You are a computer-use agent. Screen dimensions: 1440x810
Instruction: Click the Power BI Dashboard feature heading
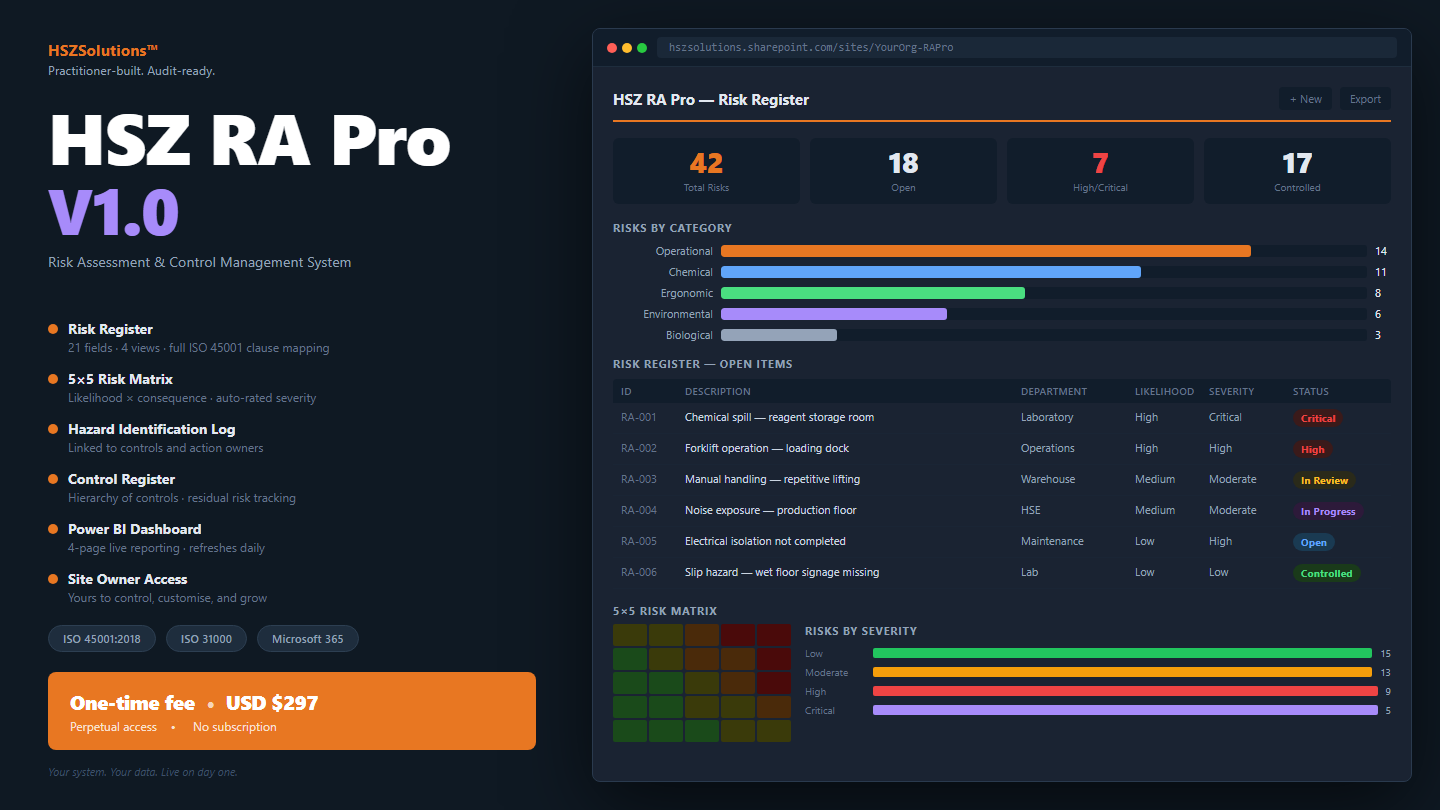click(x=134, y=529)
